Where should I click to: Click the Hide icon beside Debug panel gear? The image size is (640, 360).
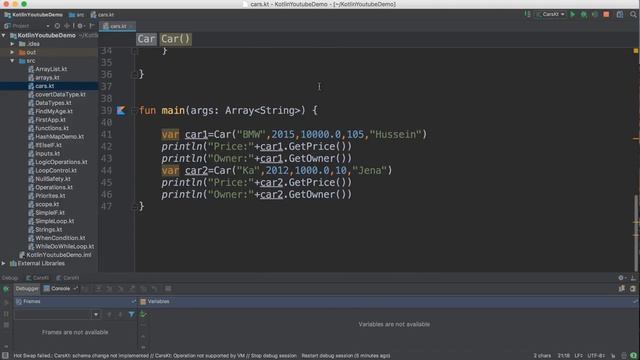tap(633, 278)
